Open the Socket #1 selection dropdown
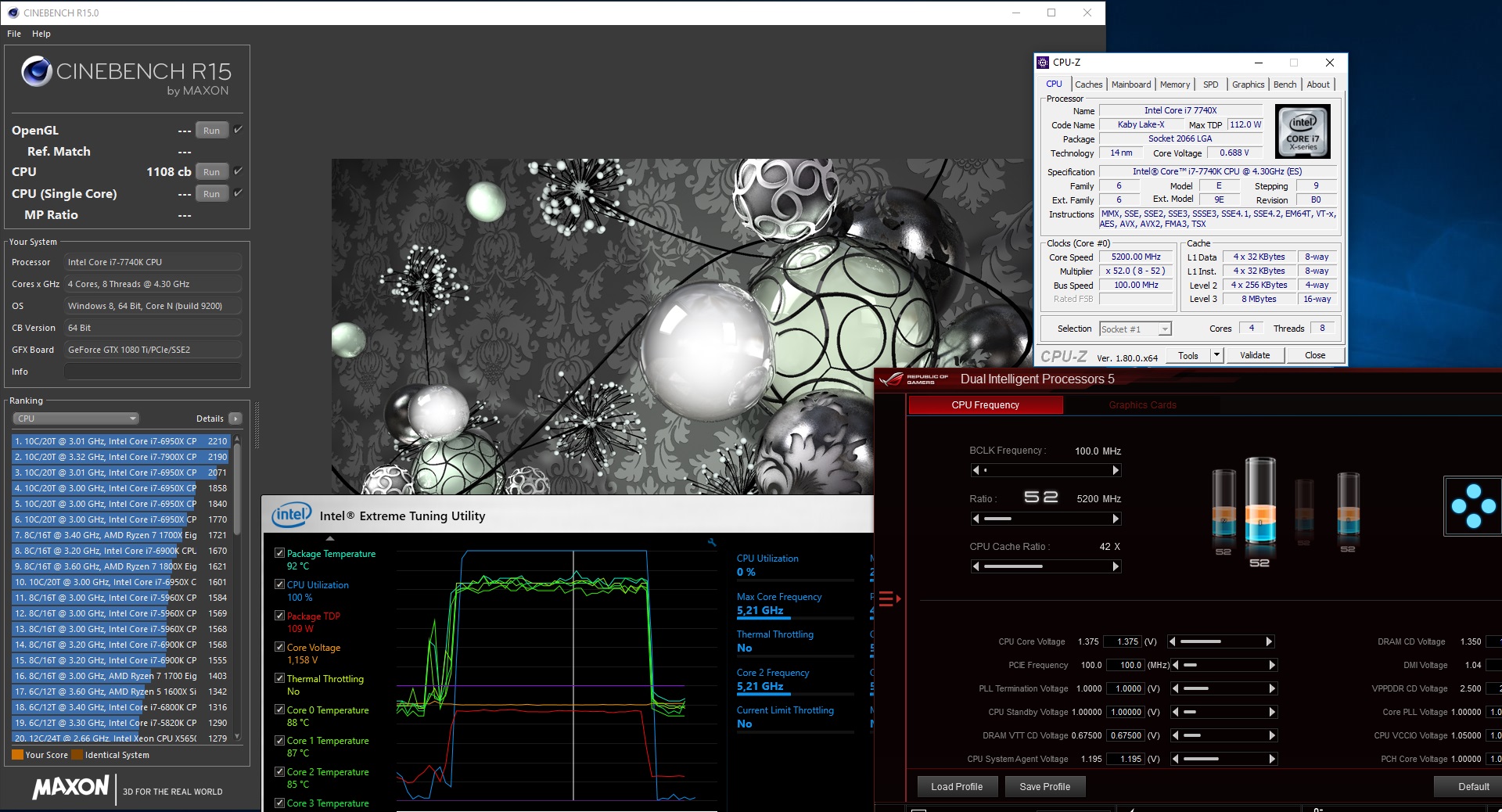The image size is (1502, 812). pyautogui.click(x=1135, y=329)
